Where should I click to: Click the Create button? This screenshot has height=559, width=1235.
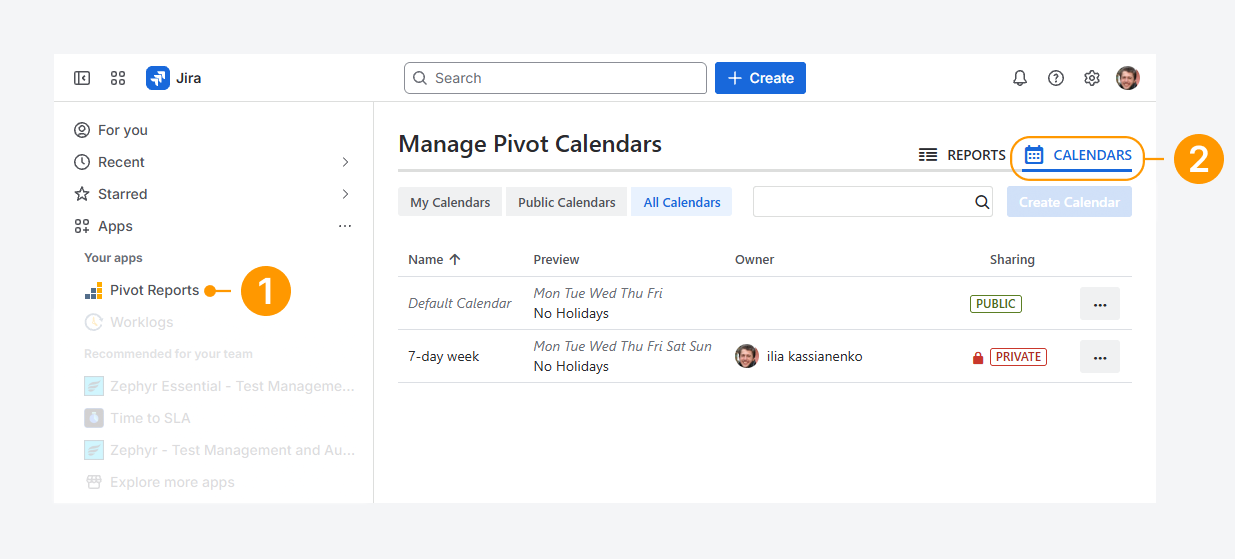click(x=760, y=78)
